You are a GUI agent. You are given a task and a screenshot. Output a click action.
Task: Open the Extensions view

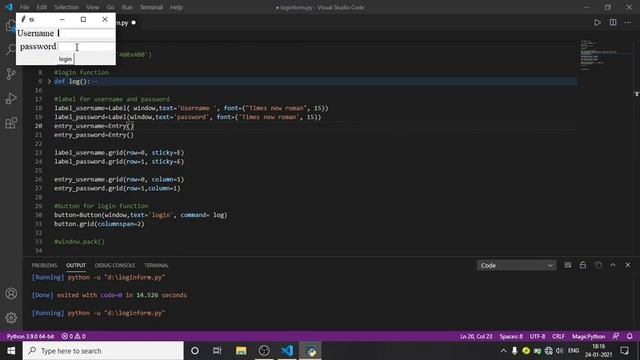11,123
